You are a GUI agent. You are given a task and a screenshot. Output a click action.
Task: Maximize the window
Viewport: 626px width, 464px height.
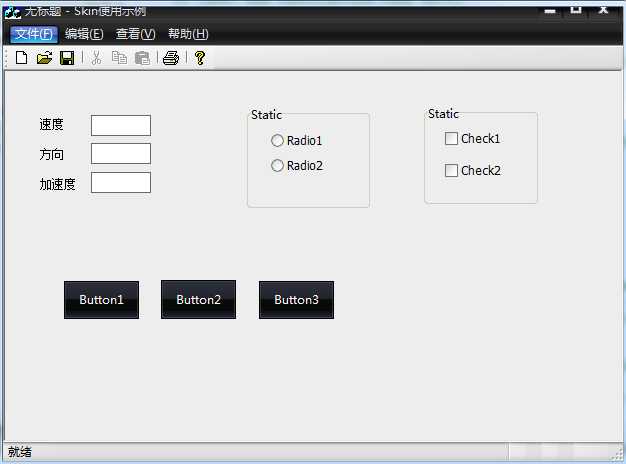tap(576, 10)
